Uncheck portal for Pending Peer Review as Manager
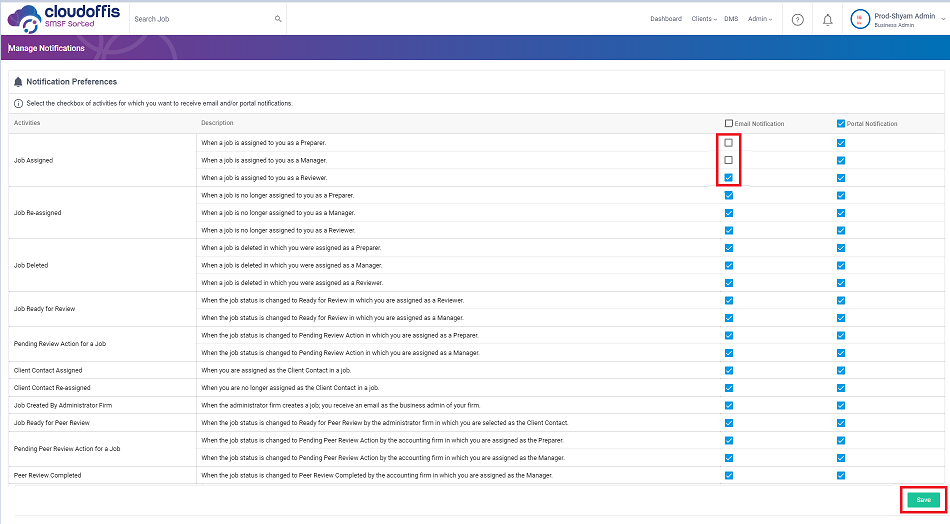This screenshot has width=950, height=524. click(x=841, y=458)
